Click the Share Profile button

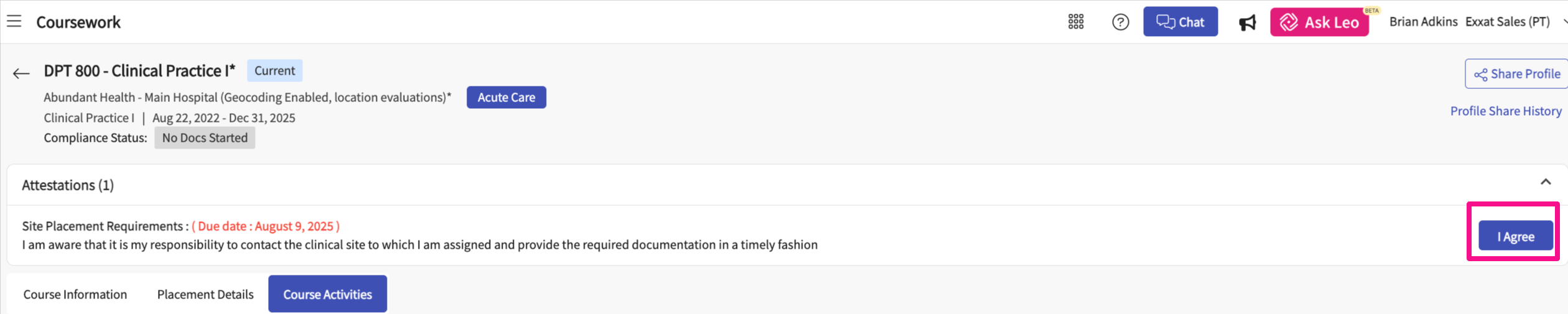point(1516,74)
